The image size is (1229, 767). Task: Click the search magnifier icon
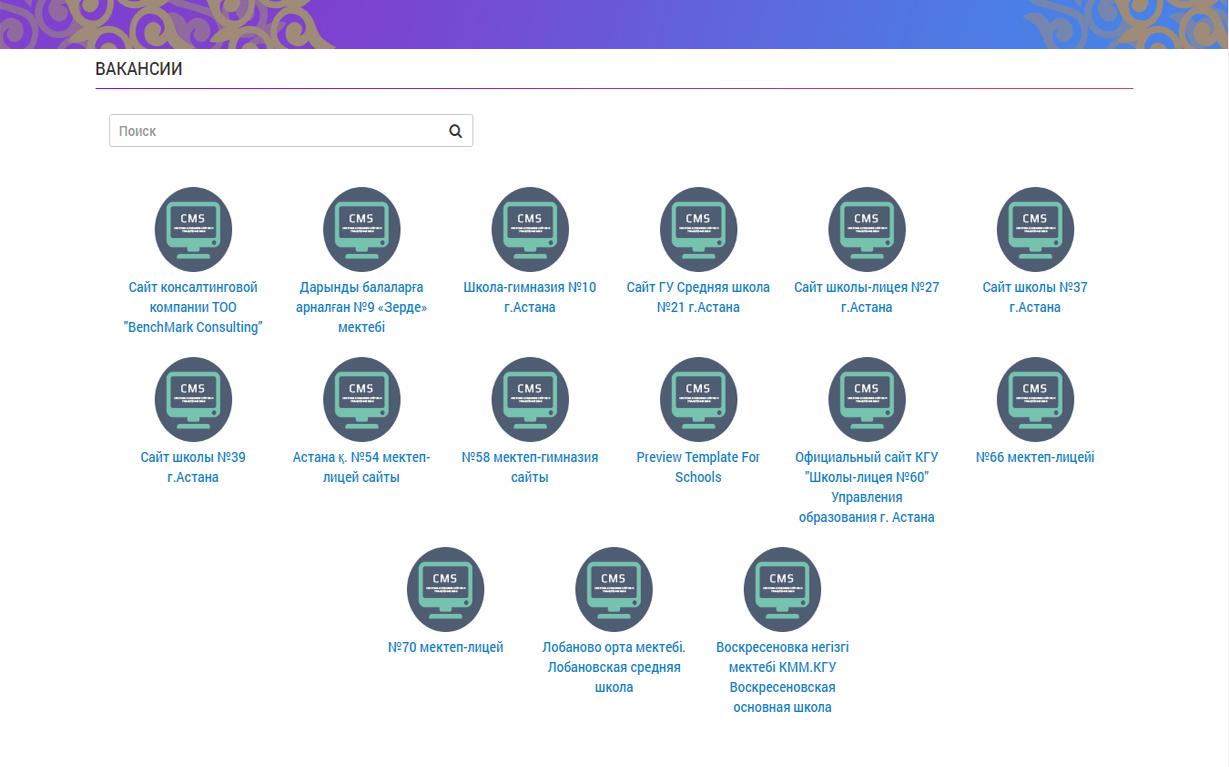tap(455, 131)
